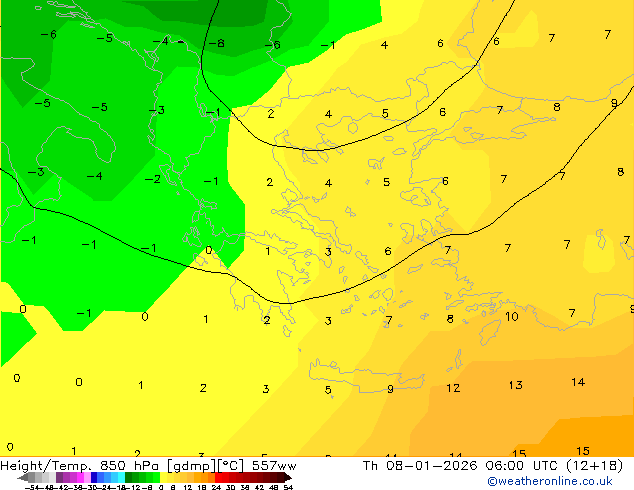The height and width of the screenshot is (490, 634).
Task: Pick the darkest green legend segment
Action: 128,478
